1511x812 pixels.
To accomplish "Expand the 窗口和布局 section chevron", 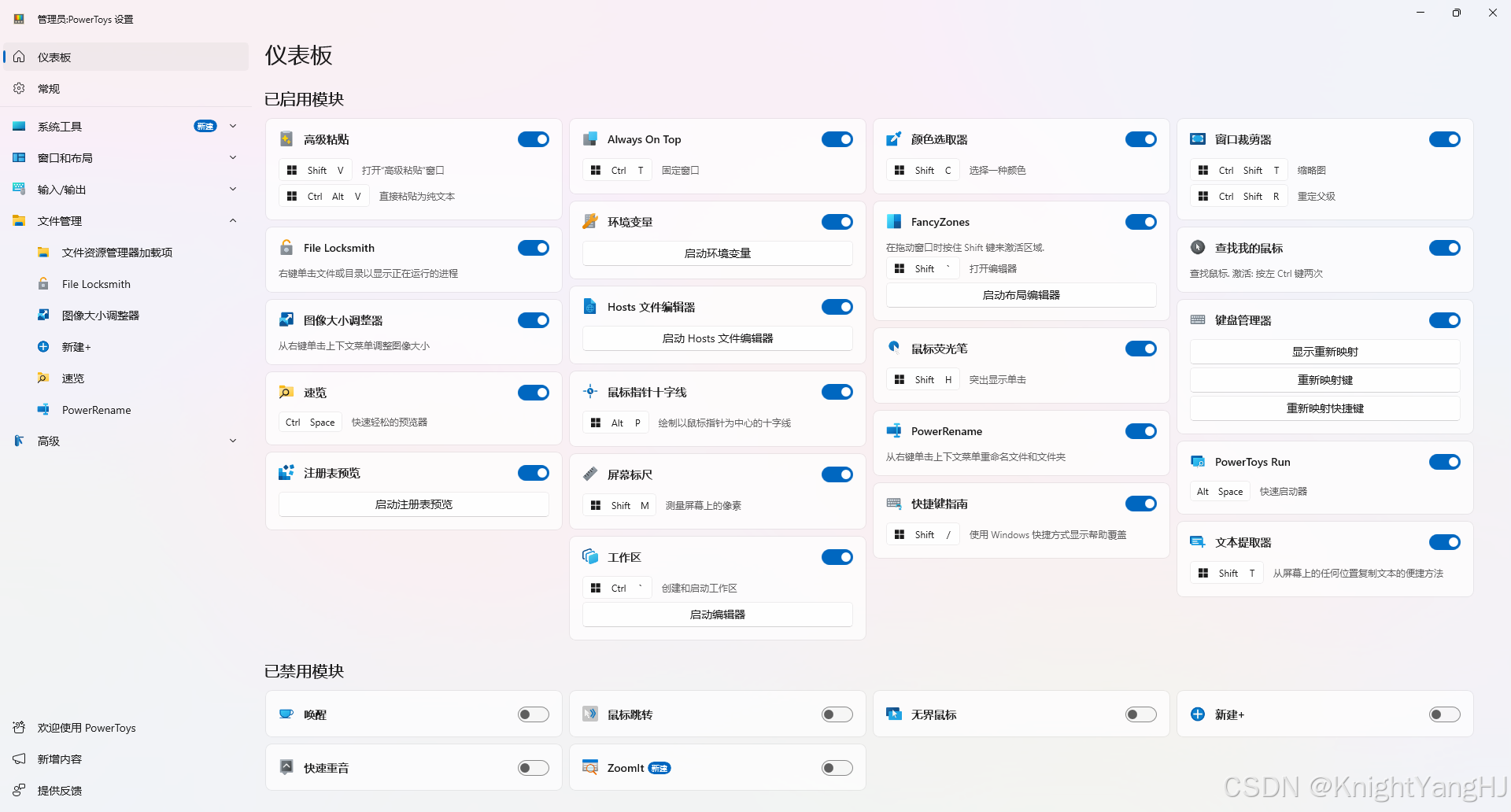I will pyautogui.click(x=233, y=157).
